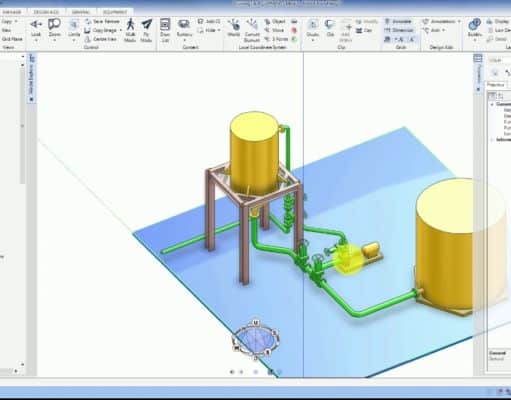The height and width of the screenshot is (400, 511).
Task: Select the World coordinate system icon
Action: pos(234,25)
